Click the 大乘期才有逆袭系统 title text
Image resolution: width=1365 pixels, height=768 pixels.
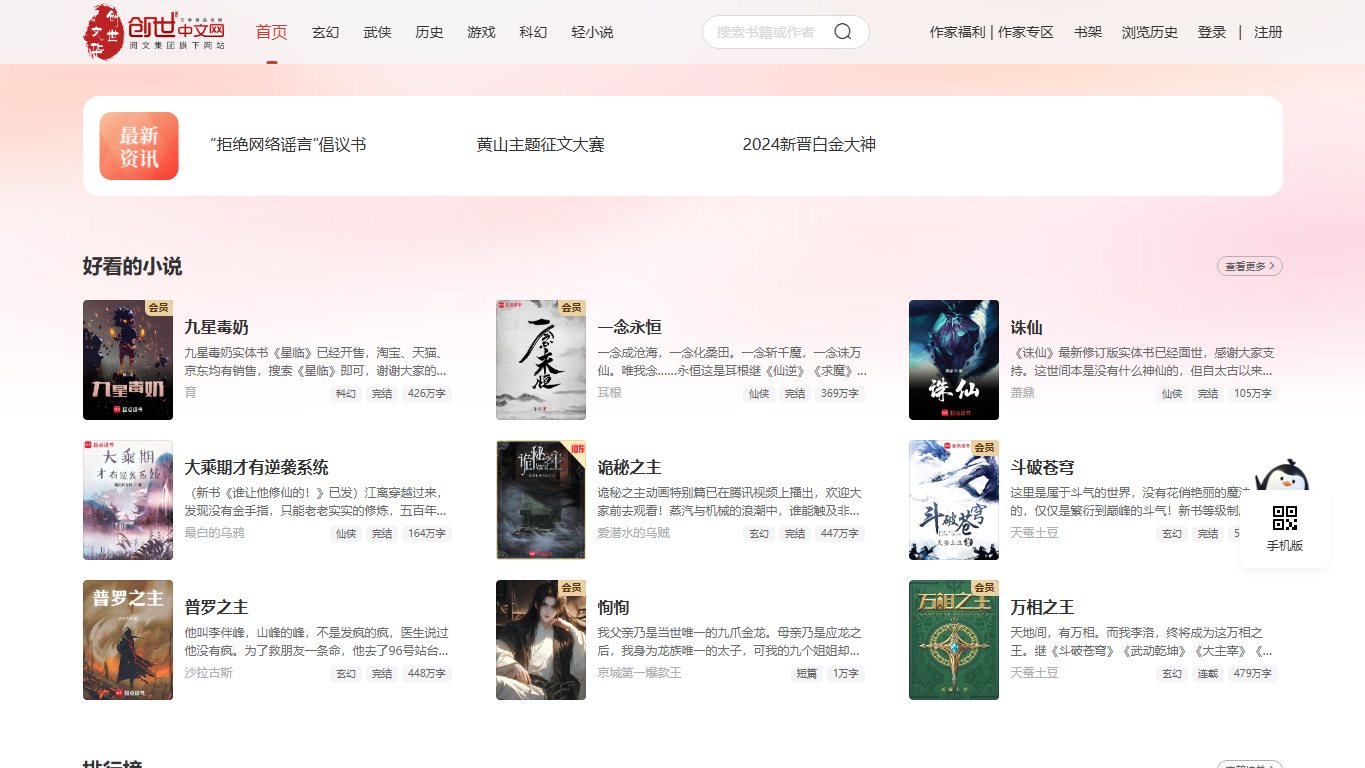(256, 467)
